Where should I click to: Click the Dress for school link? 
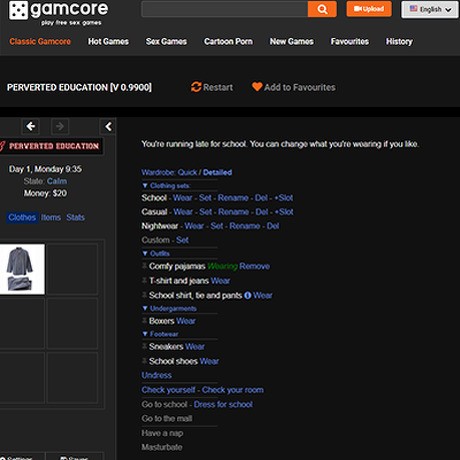223,404
